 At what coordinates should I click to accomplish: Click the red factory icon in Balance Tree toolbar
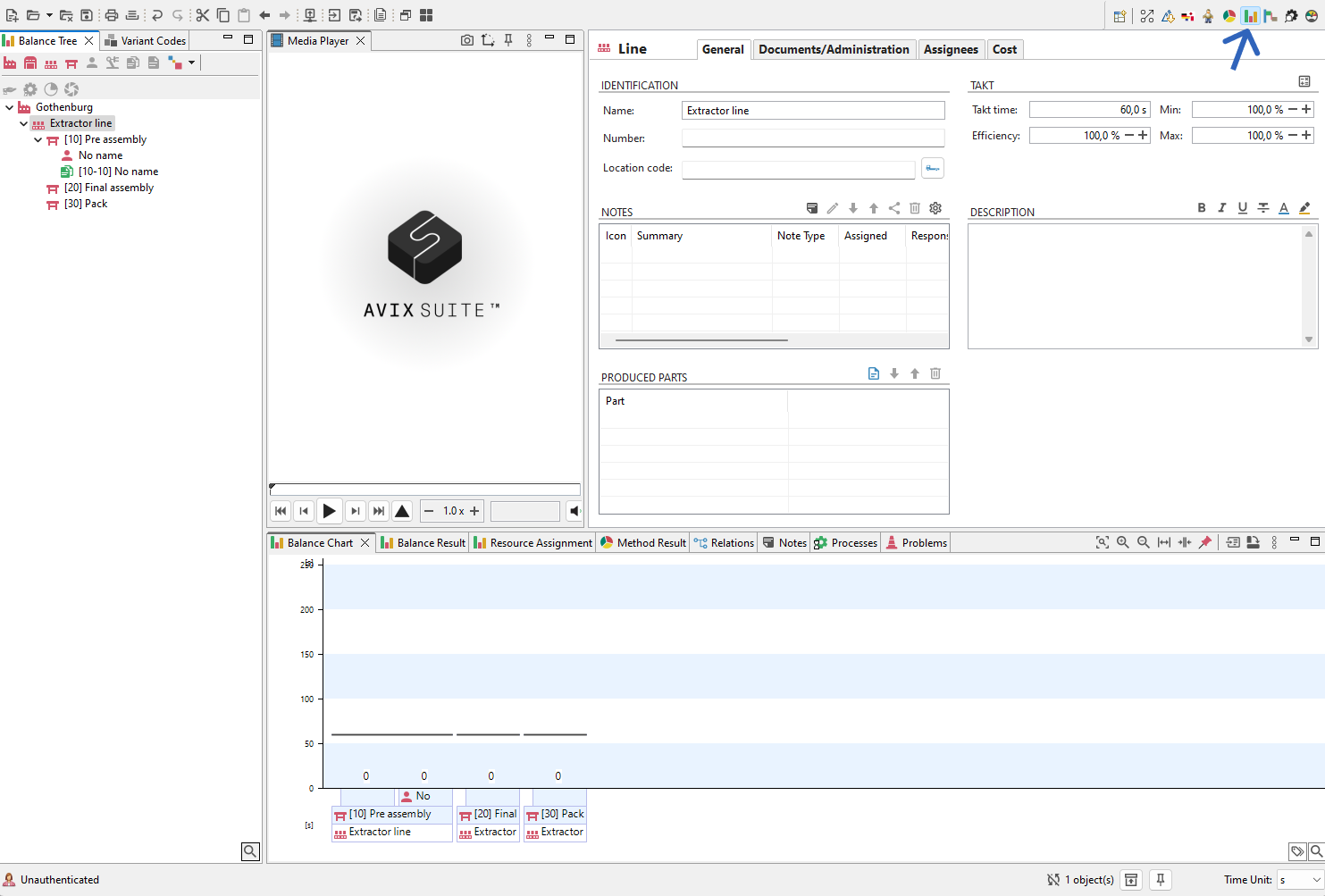point(10,63)
